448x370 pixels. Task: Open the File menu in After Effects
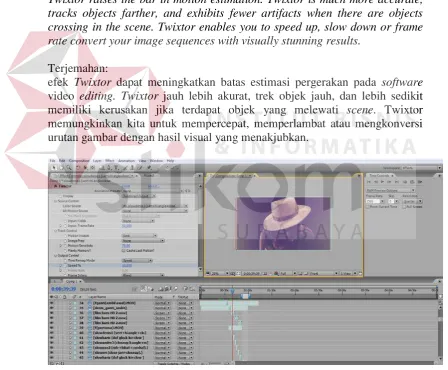52,161
